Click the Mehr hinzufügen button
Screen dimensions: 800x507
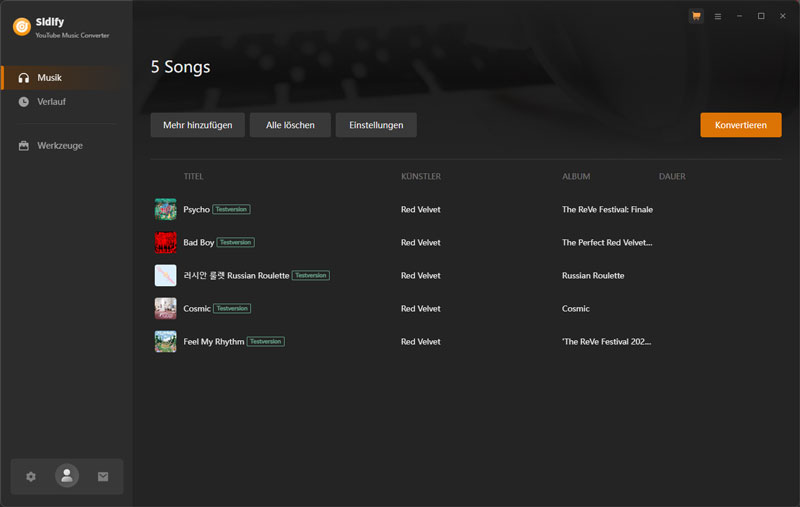[x=197, y=125]
